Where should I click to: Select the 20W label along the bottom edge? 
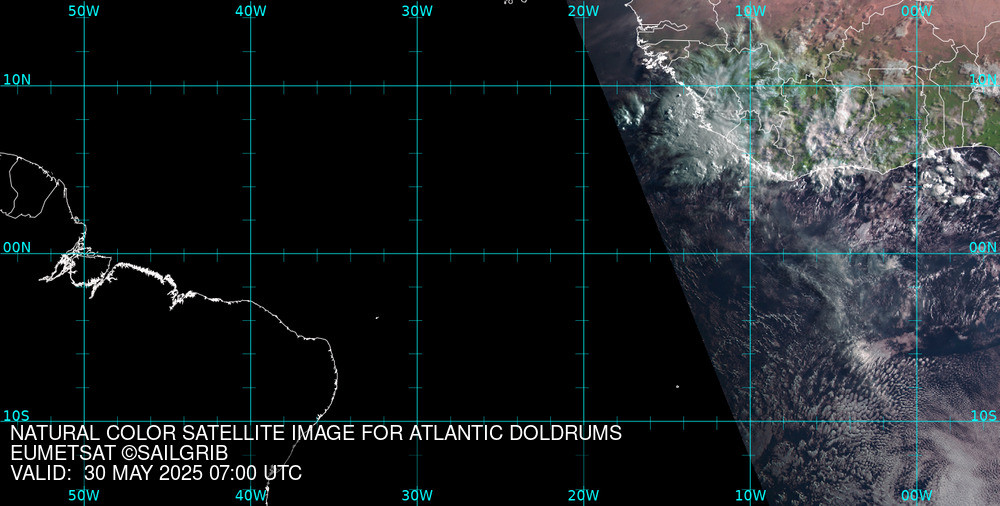pyautogui.click(x=584, y=495)
